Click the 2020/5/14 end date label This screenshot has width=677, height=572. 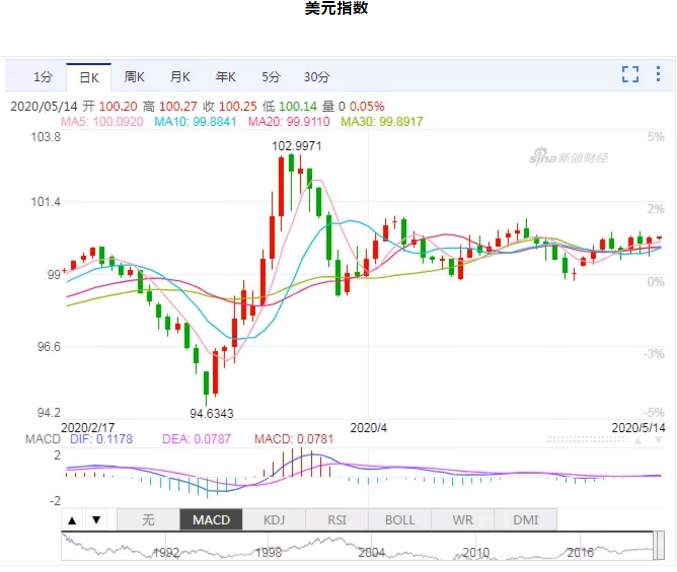[639, 428]
